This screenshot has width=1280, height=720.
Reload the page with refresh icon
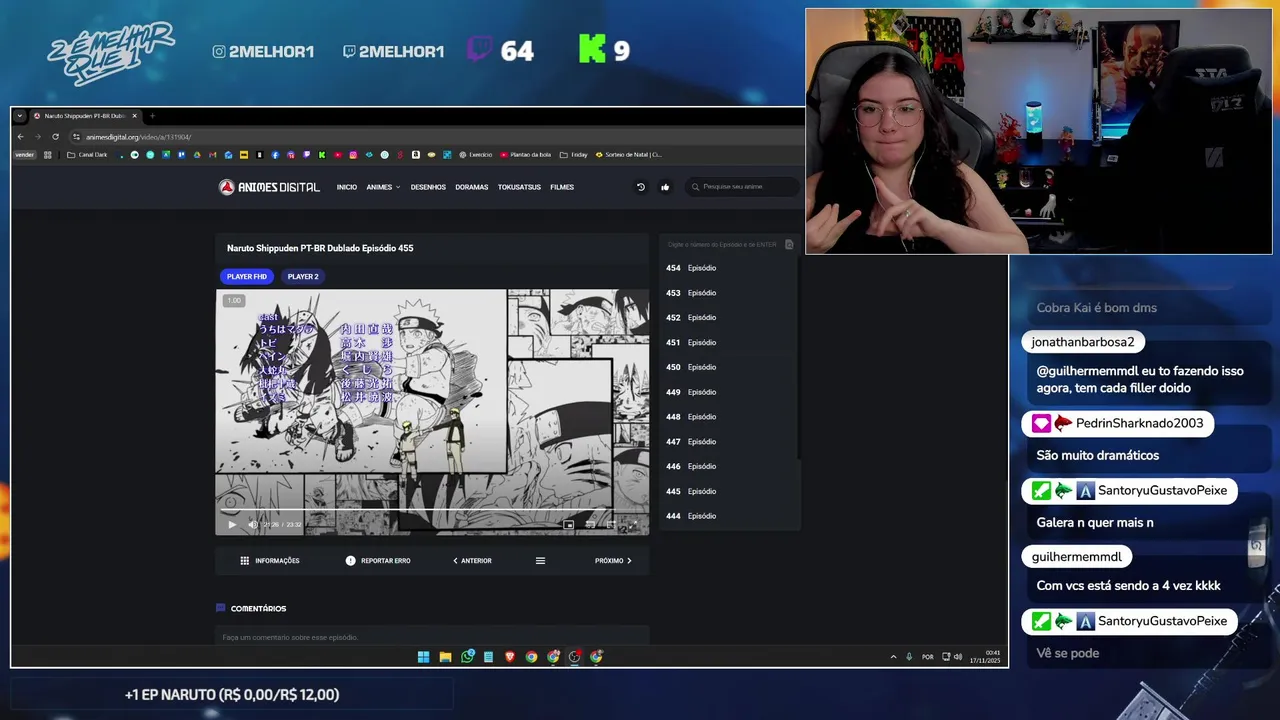(x=55, y=137)
